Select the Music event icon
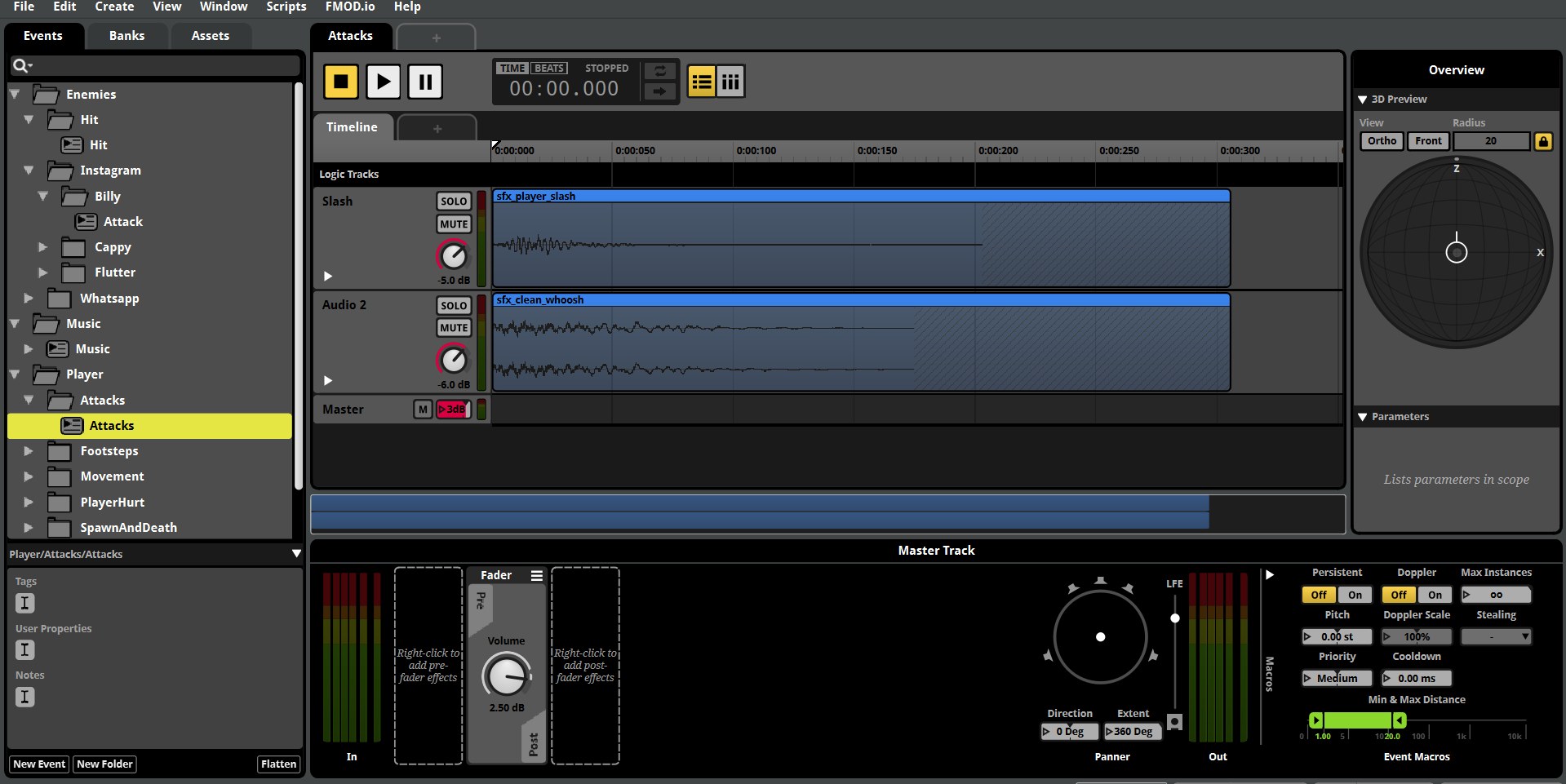1566x784 pixels. 57,348
